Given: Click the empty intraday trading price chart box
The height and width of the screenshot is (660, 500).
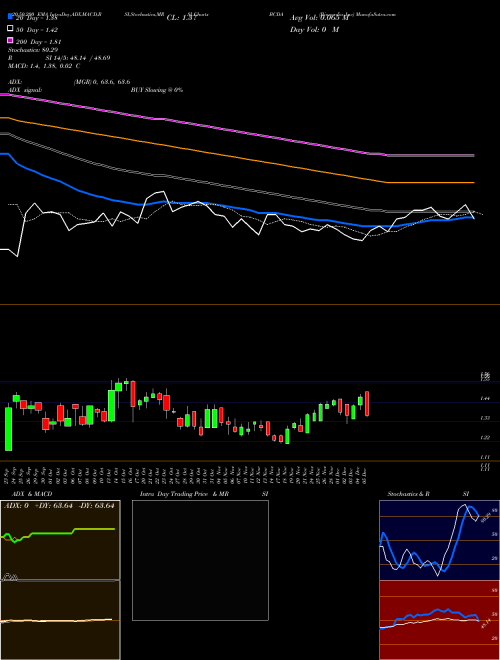Looking at the screenshot, I should click(200, 560).
